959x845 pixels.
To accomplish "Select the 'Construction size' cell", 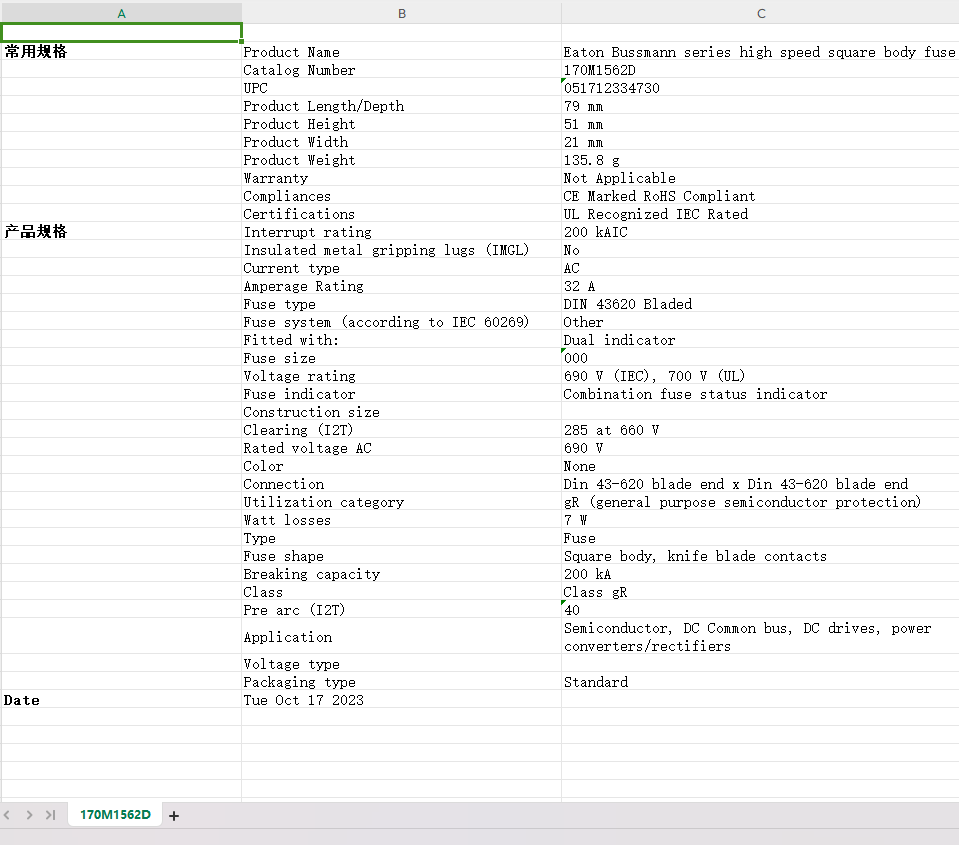I will click(x=401, y=411).
